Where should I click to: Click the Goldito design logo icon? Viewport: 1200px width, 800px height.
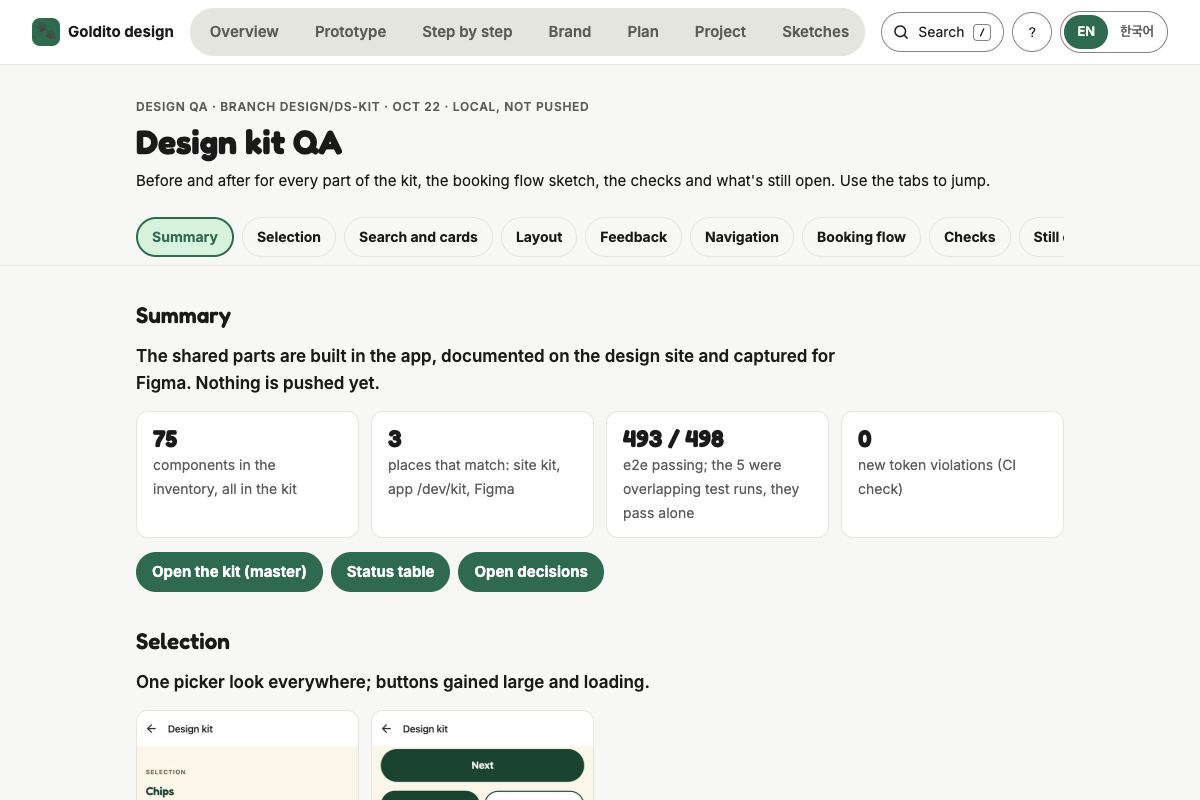pyautogui.click(x=46, y=32)
